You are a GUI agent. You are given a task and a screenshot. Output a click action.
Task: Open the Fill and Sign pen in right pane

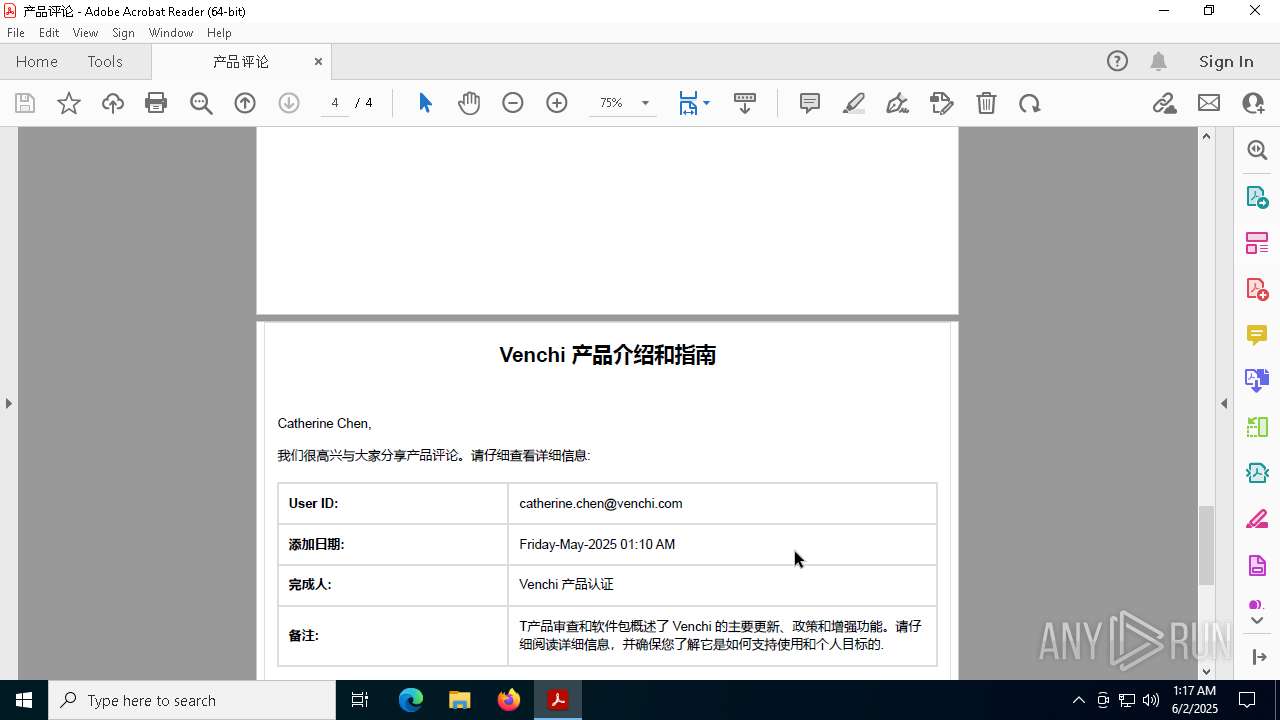1257,519
